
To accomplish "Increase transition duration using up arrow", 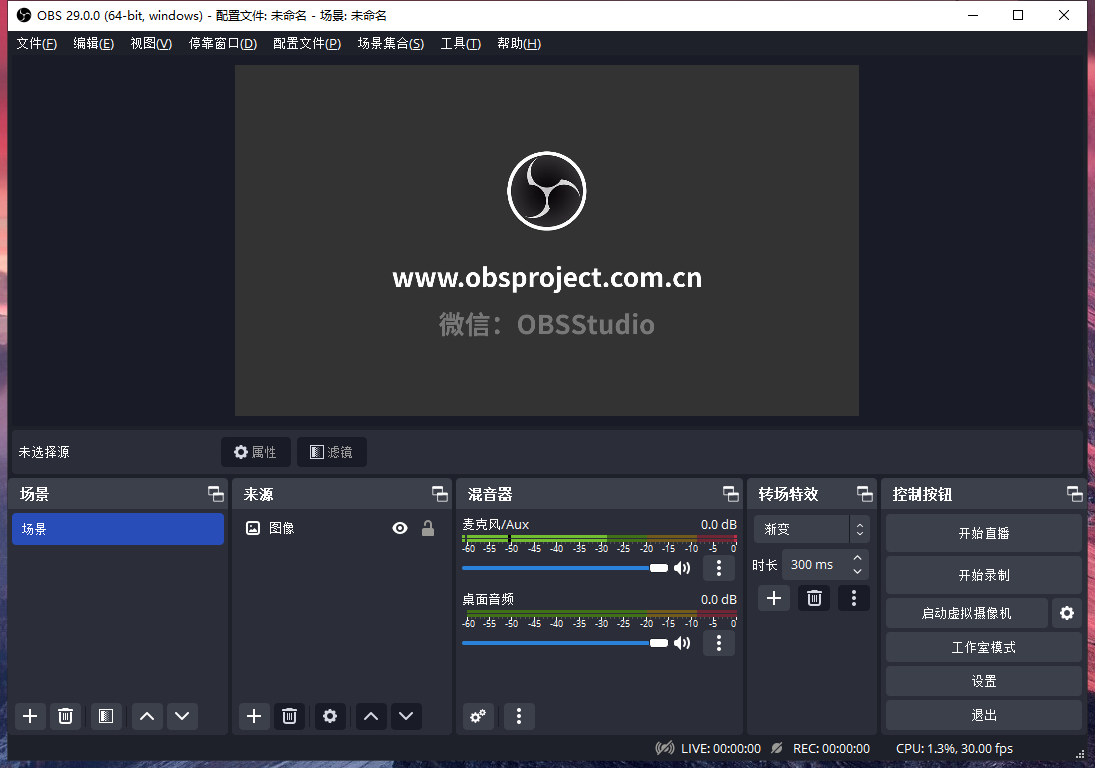I will pos(857,558).
